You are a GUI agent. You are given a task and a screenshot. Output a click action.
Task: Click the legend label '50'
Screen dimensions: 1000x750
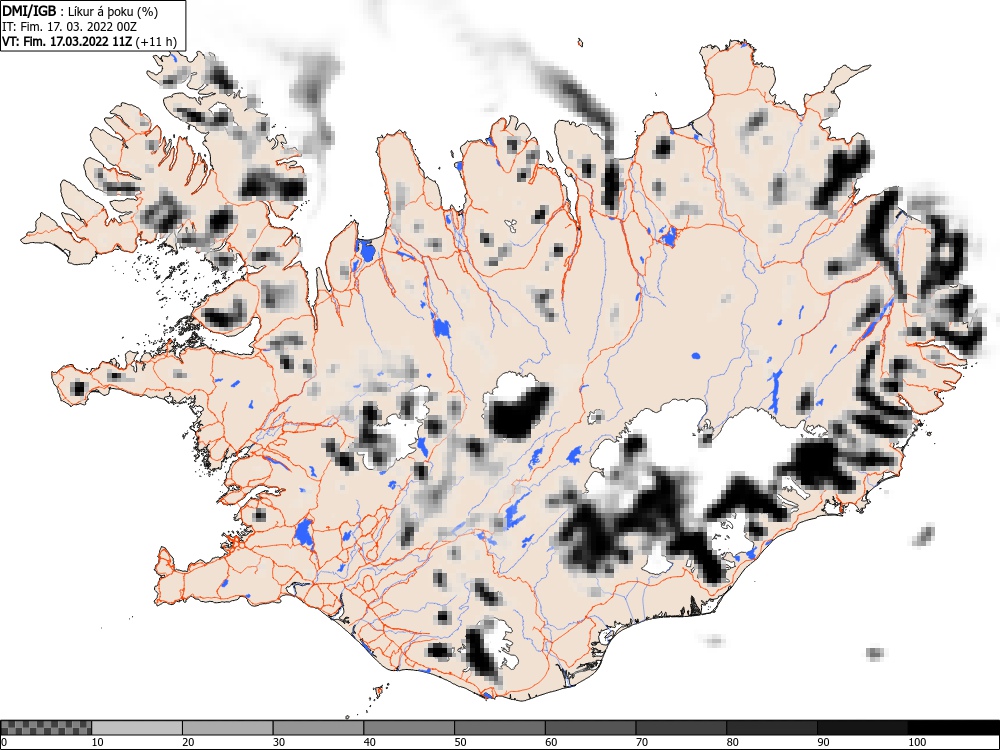pyautogui.click(x=460, y=742)
